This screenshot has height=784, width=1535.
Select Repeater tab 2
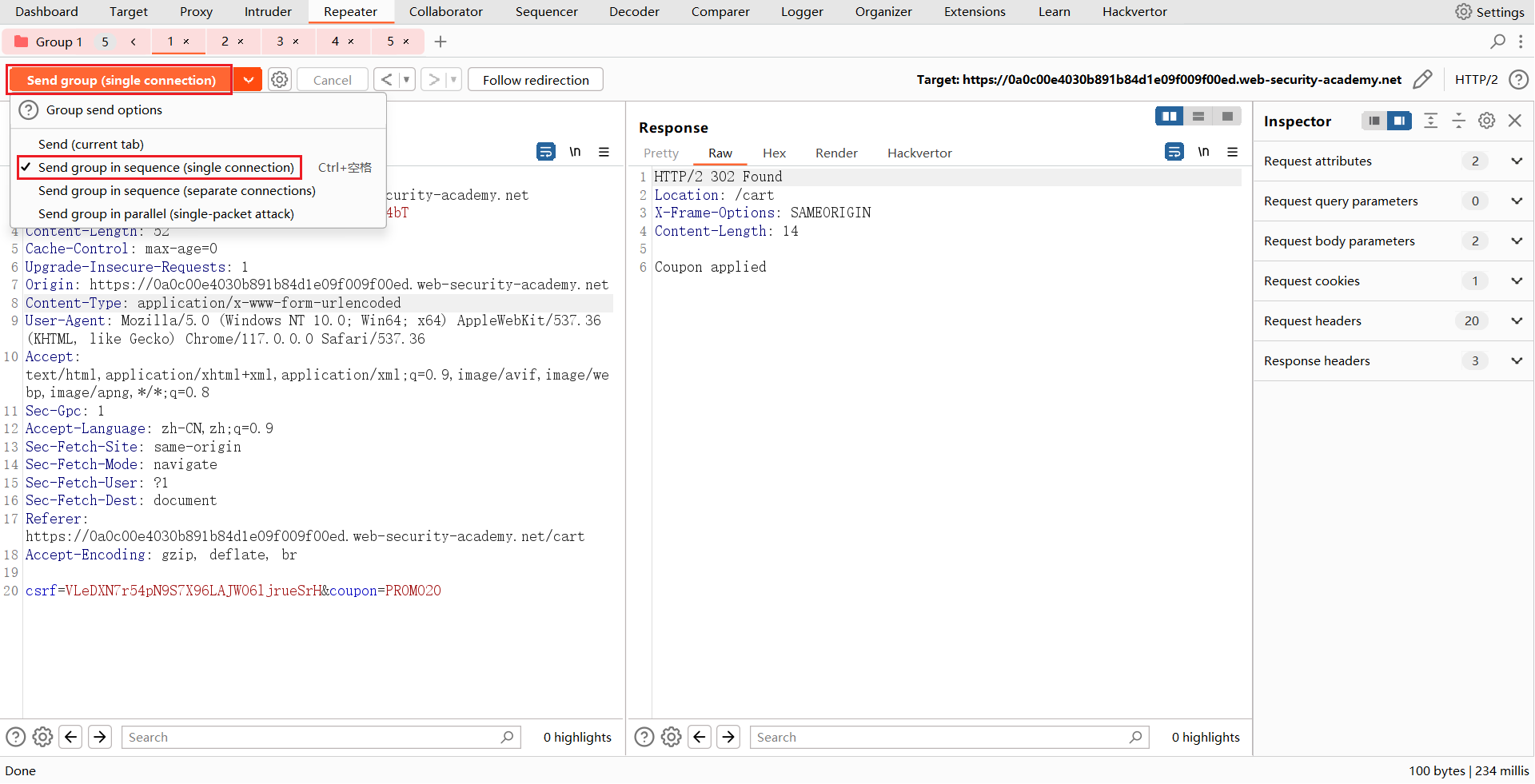pyautogui.click(x=225, y=42)
